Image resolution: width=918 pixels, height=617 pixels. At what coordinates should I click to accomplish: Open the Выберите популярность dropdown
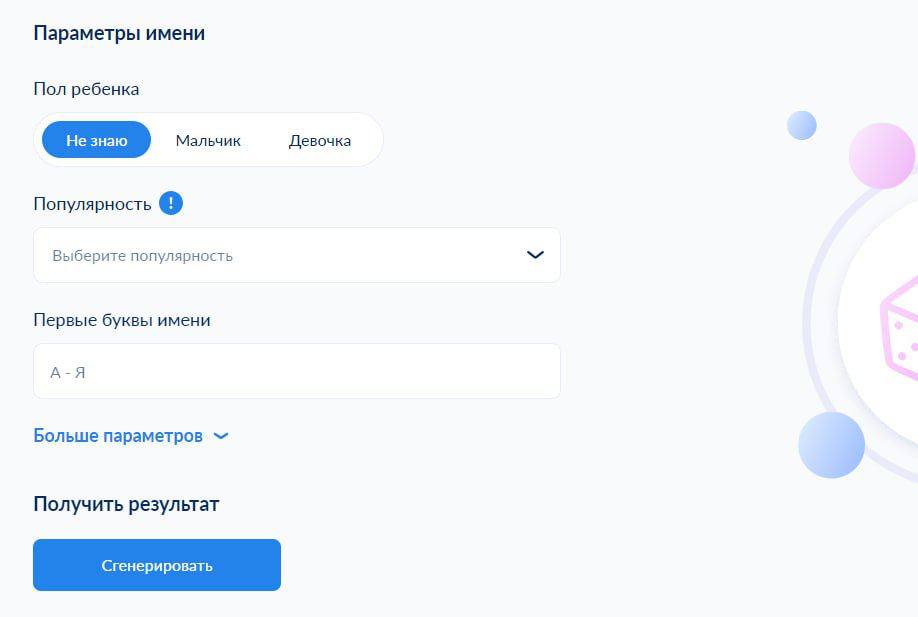(280, 255)
